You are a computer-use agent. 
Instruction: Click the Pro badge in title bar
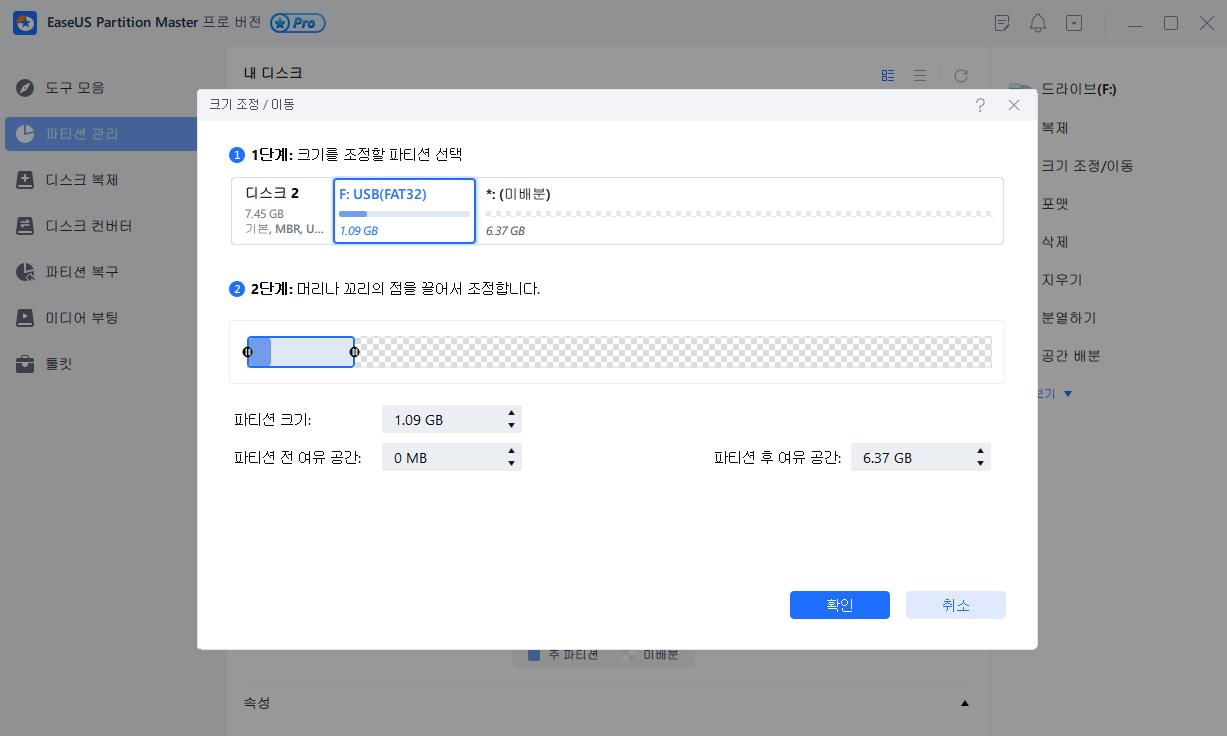[297, 22]
